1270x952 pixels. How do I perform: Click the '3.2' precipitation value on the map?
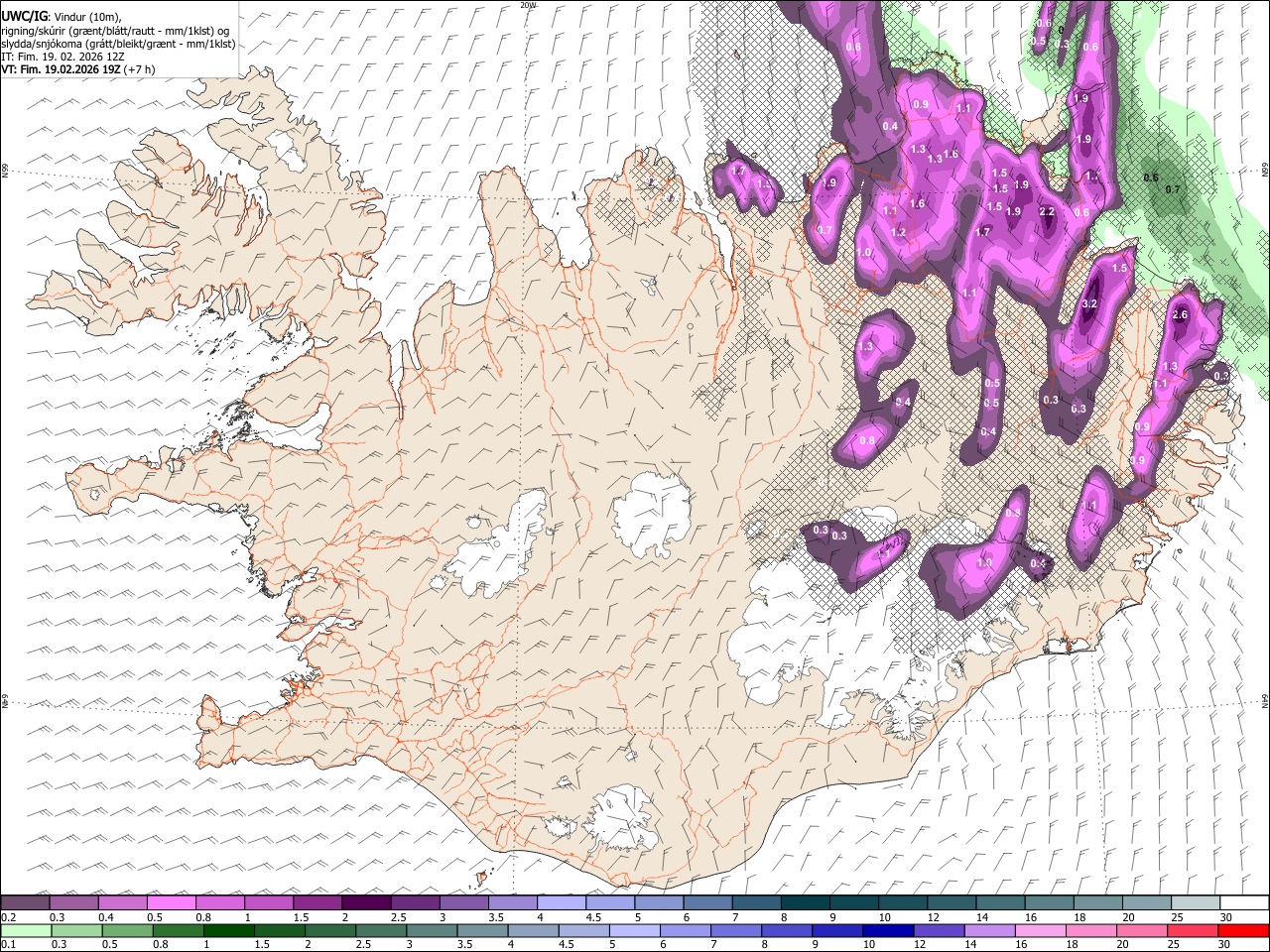click(x=1088, y=303)
